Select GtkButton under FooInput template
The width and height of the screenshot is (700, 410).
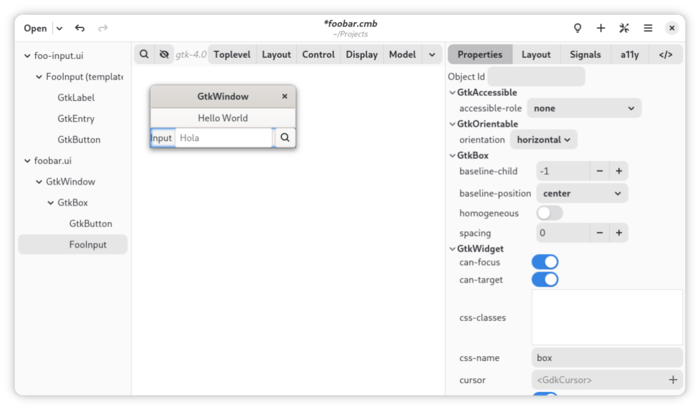tap(79, 140)
